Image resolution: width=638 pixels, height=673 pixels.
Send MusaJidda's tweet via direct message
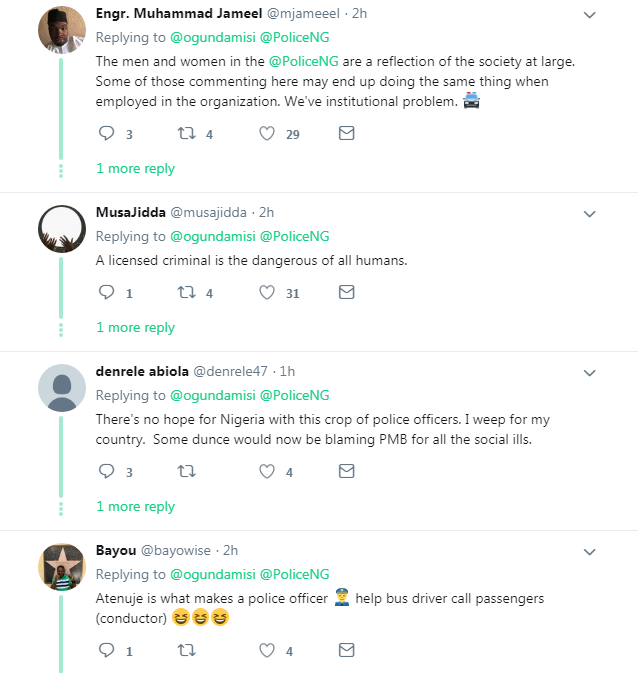click(346, 292)
